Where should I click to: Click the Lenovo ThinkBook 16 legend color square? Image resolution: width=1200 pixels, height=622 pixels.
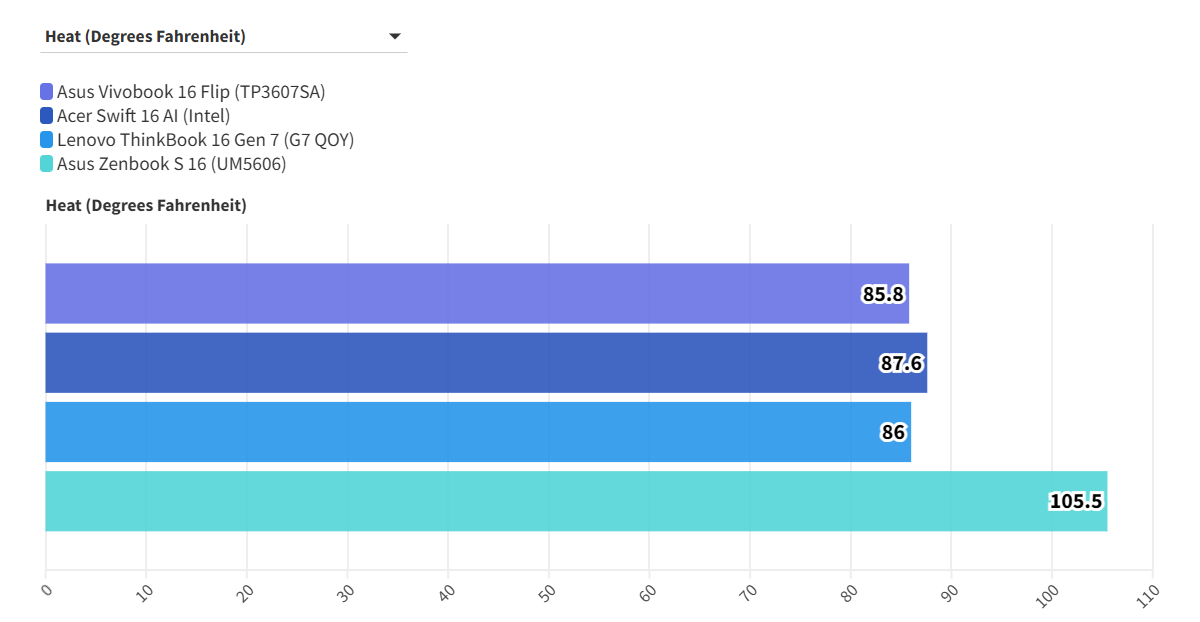point(47,140)
